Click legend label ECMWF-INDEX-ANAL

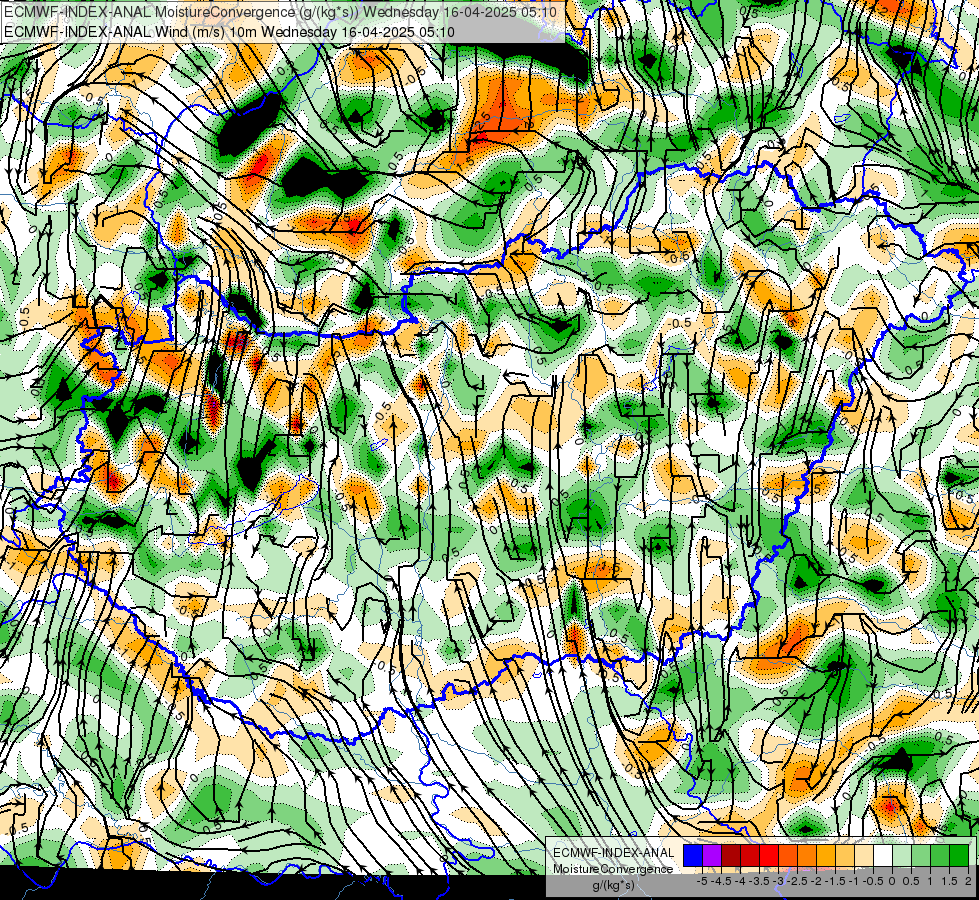coord(614,853)
